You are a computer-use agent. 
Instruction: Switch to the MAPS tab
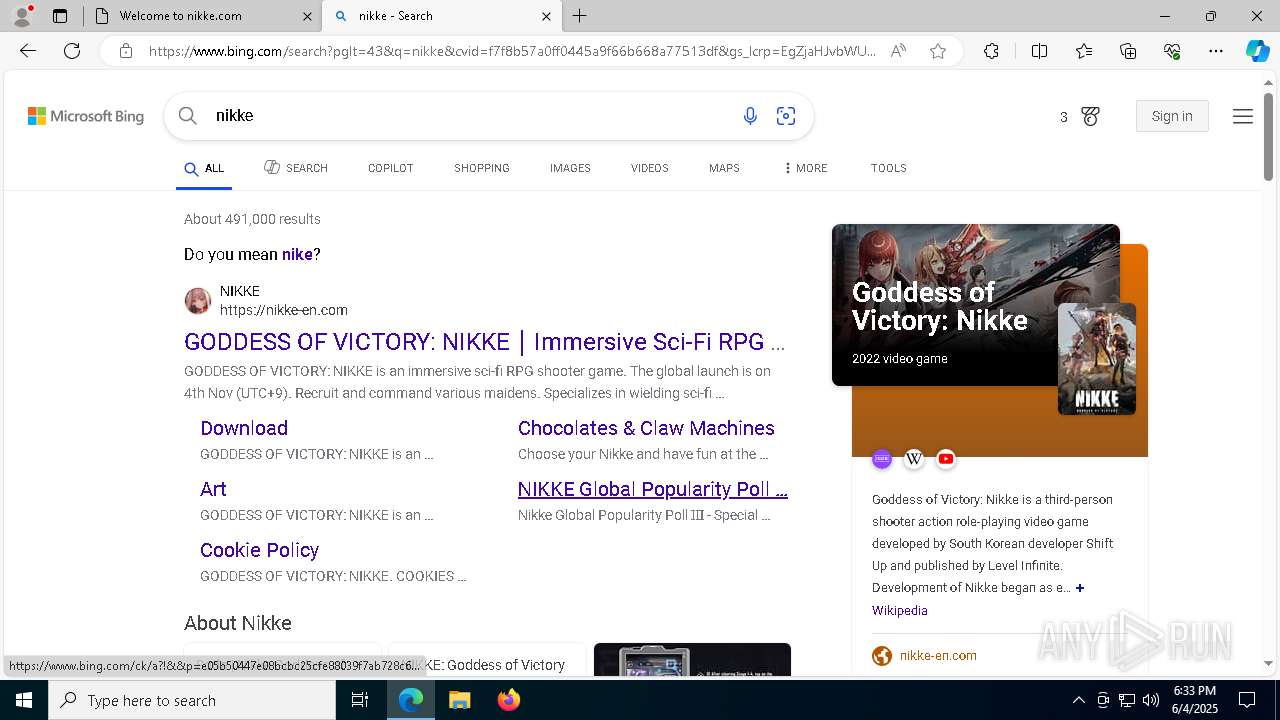[724, 168]
